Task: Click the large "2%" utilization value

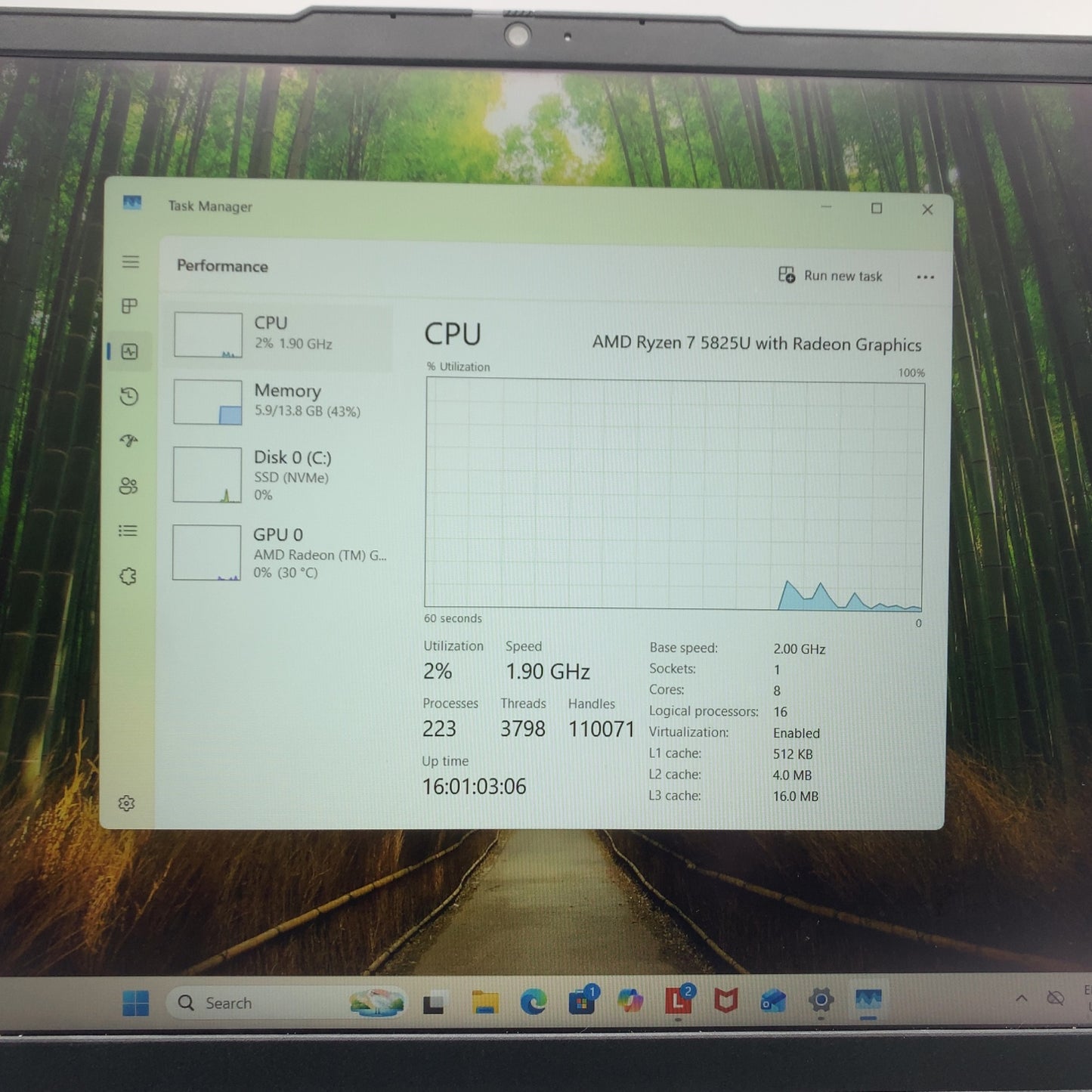Action: click(438, 671)
